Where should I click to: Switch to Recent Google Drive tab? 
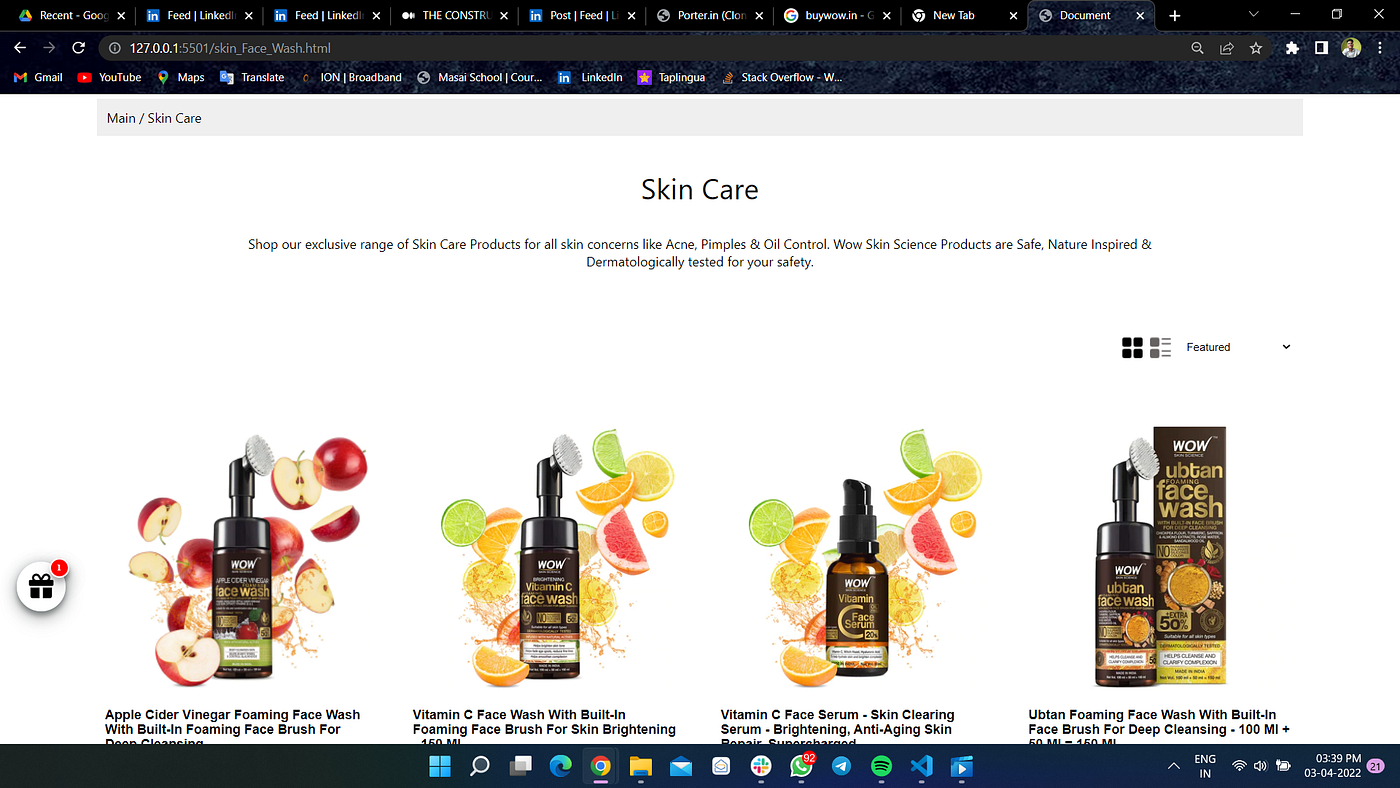click(70, 15)
